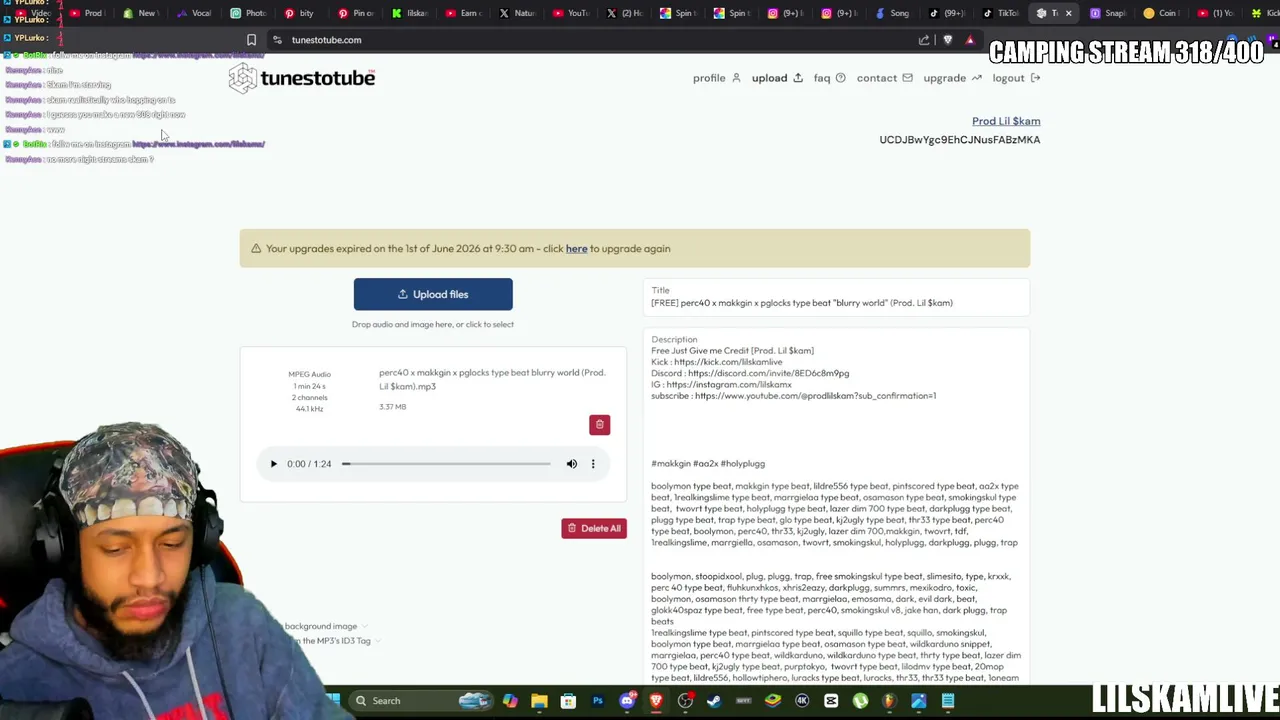The image size is (1280, 720).
Task: Open the profile page from the header
Action: coord(716,78)
